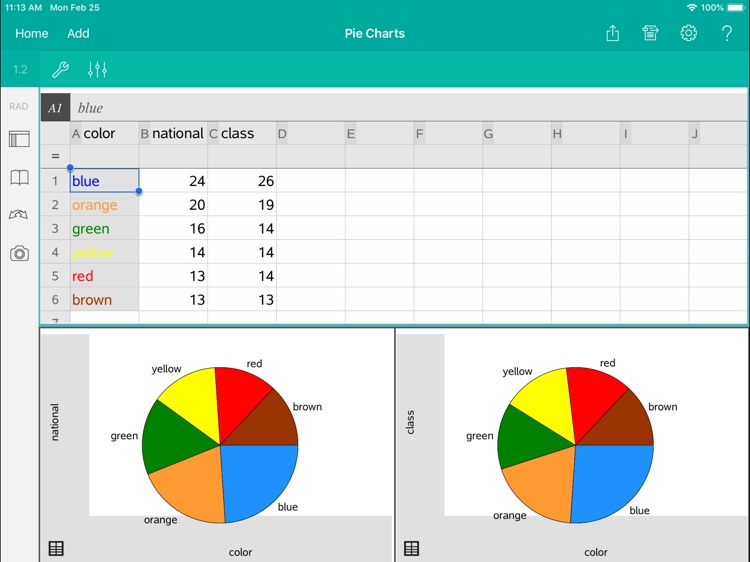Select national value 24

click(173, 180)
